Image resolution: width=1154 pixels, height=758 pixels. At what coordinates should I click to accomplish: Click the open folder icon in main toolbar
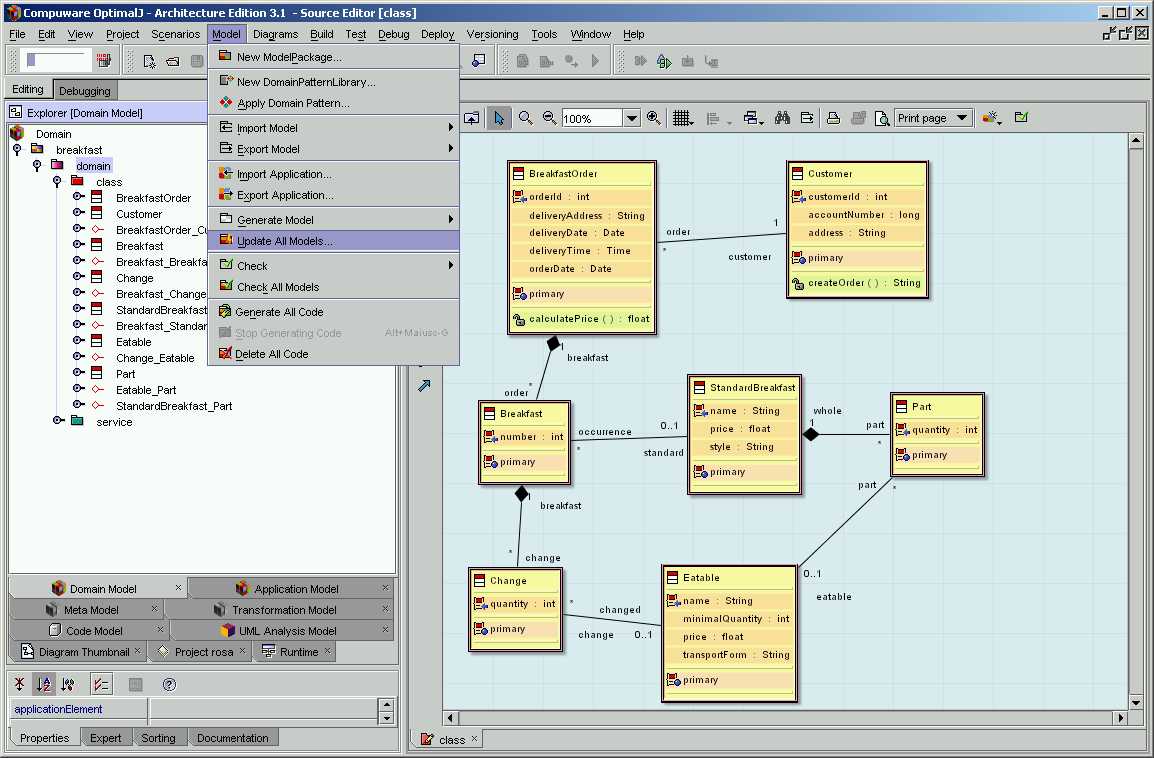[173, 61]
